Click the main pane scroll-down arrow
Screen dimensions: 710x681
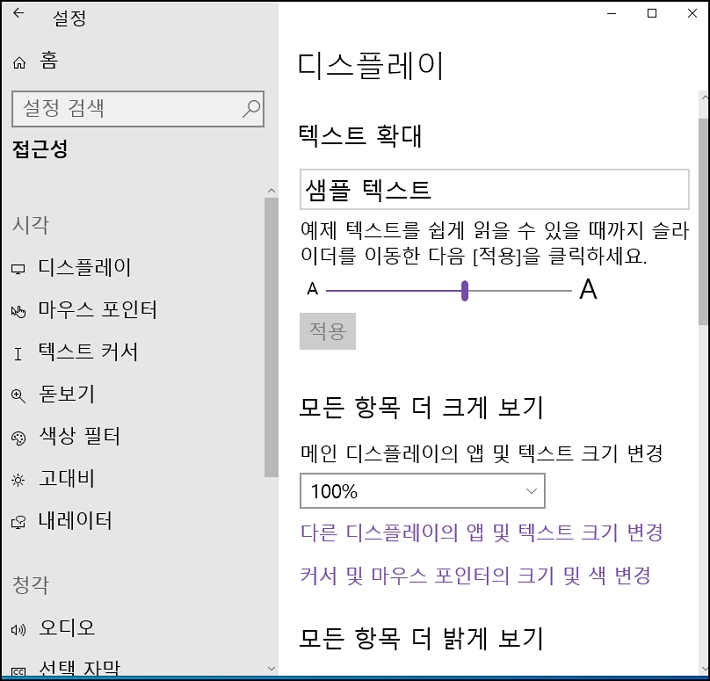[x=704, y=668]
